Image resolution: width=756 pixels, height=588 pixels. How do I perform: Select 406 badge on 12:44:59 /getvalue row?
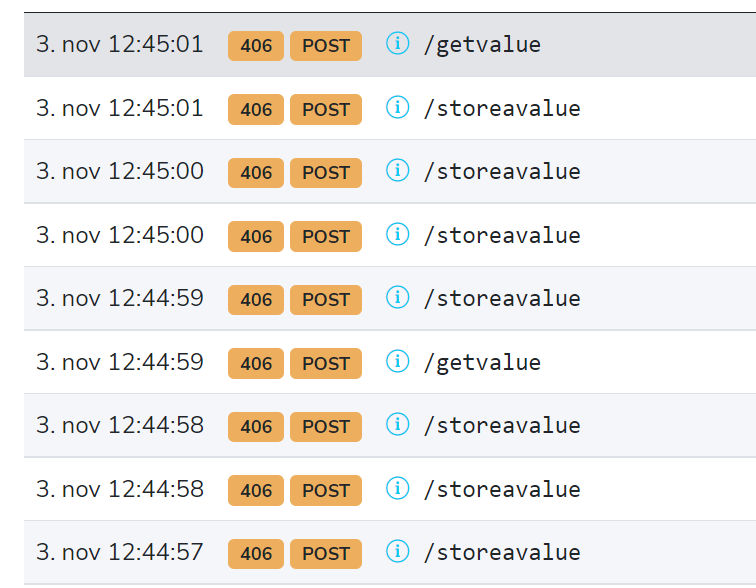[x=256, y=363]
